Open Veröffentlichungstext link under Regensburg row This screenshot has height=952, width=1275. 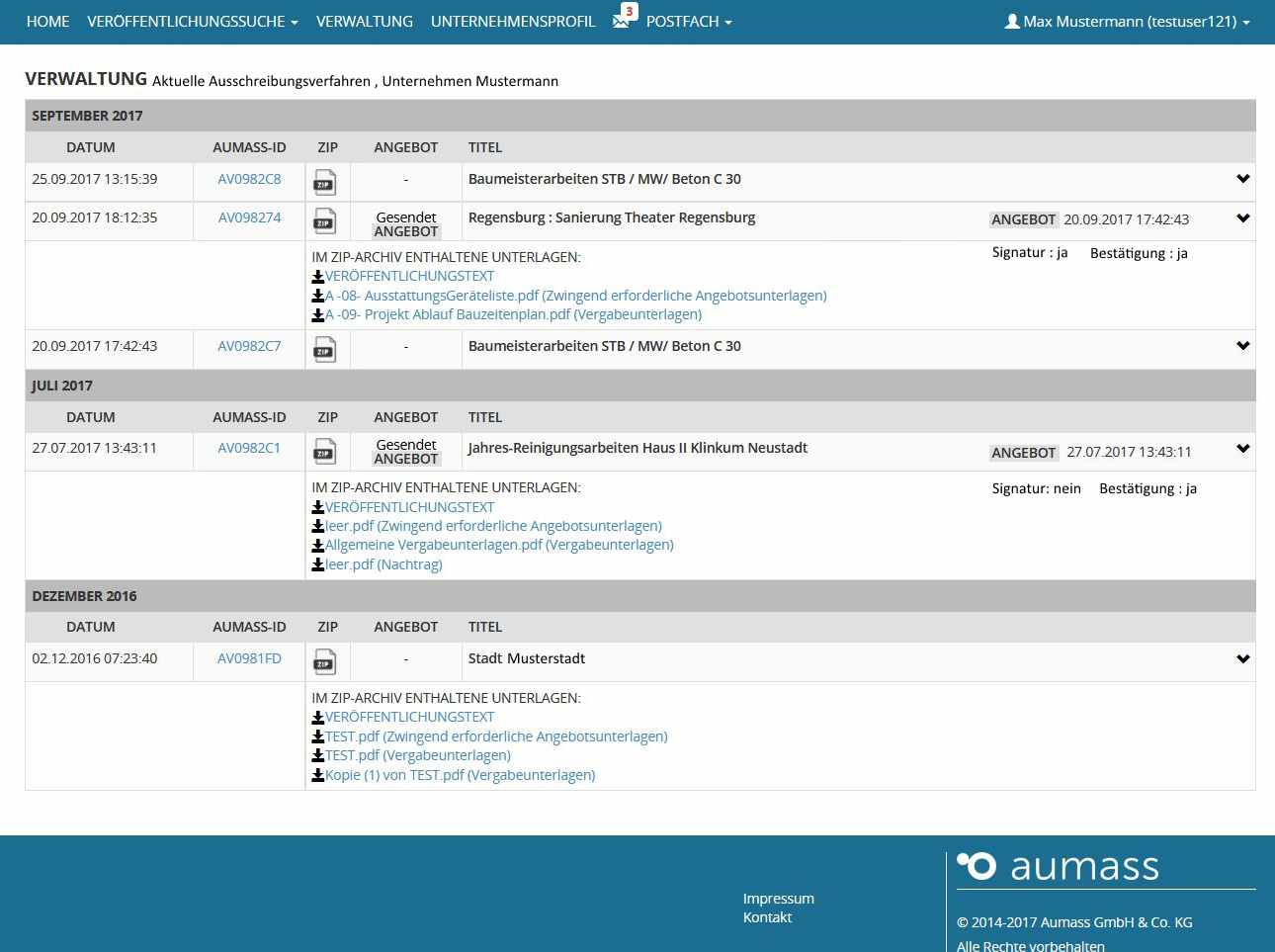409,276
